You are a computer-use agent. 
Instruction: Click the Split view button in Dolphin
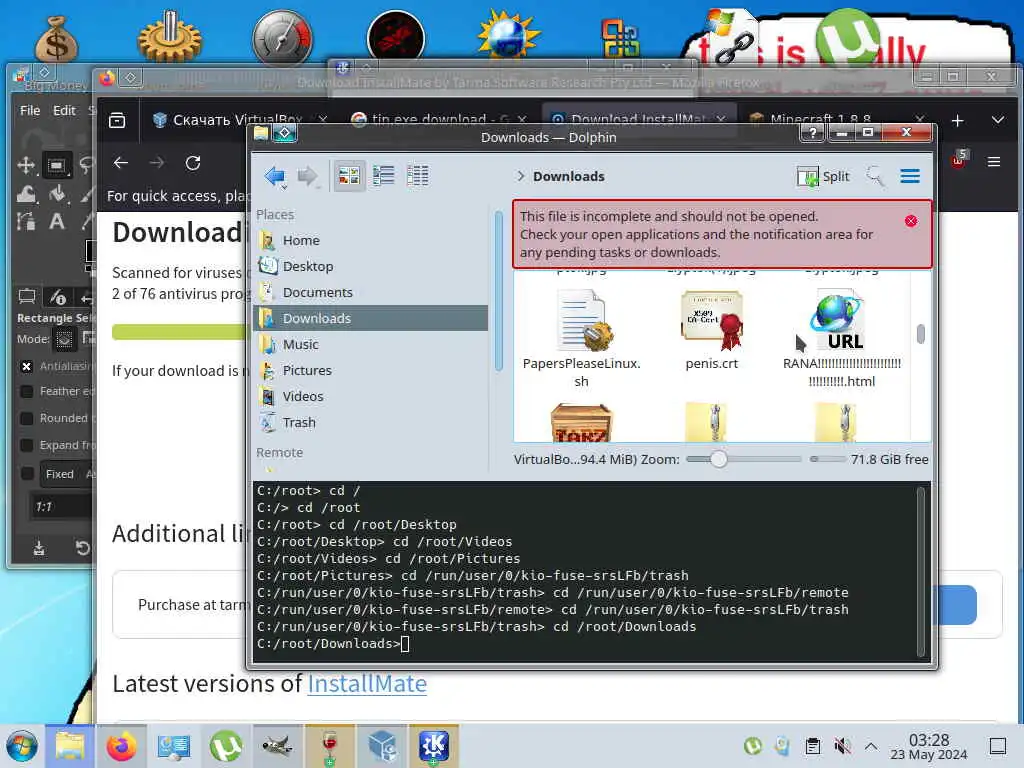[x=823, y=176]
